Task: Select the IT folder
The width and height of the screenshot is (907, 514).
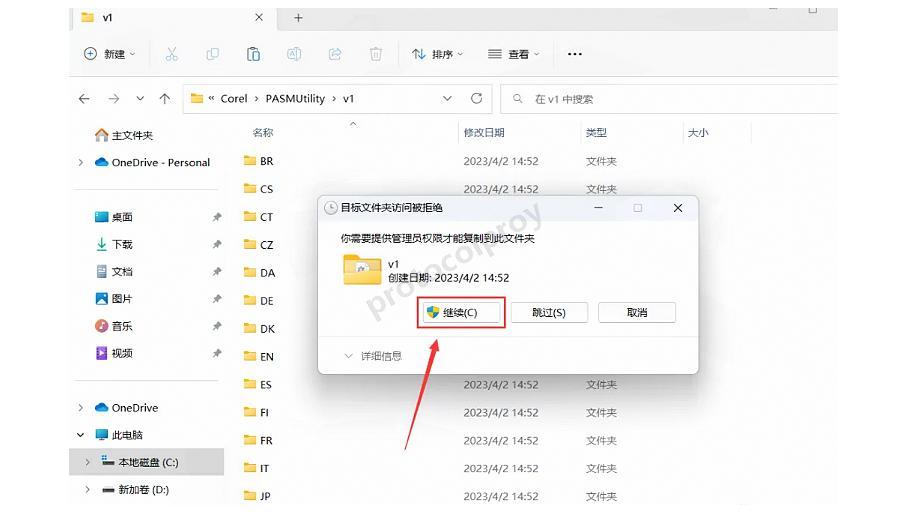Action: [x=256, y=468]
